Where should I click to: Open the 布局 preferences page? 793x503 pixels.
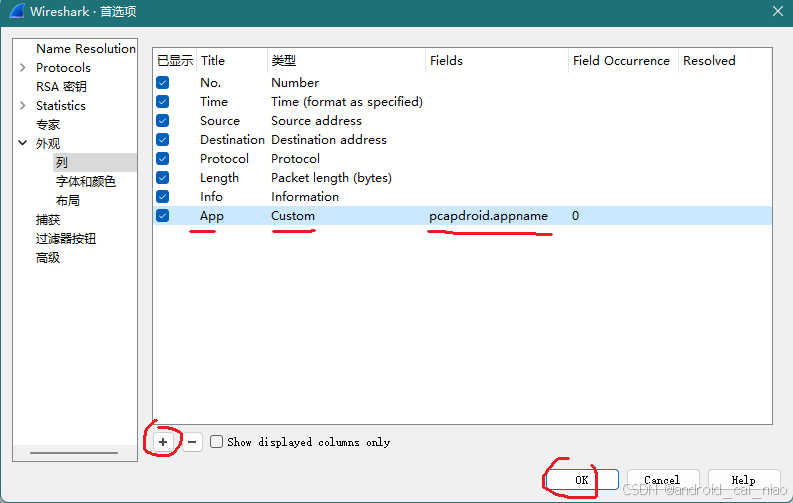[68, 201]
